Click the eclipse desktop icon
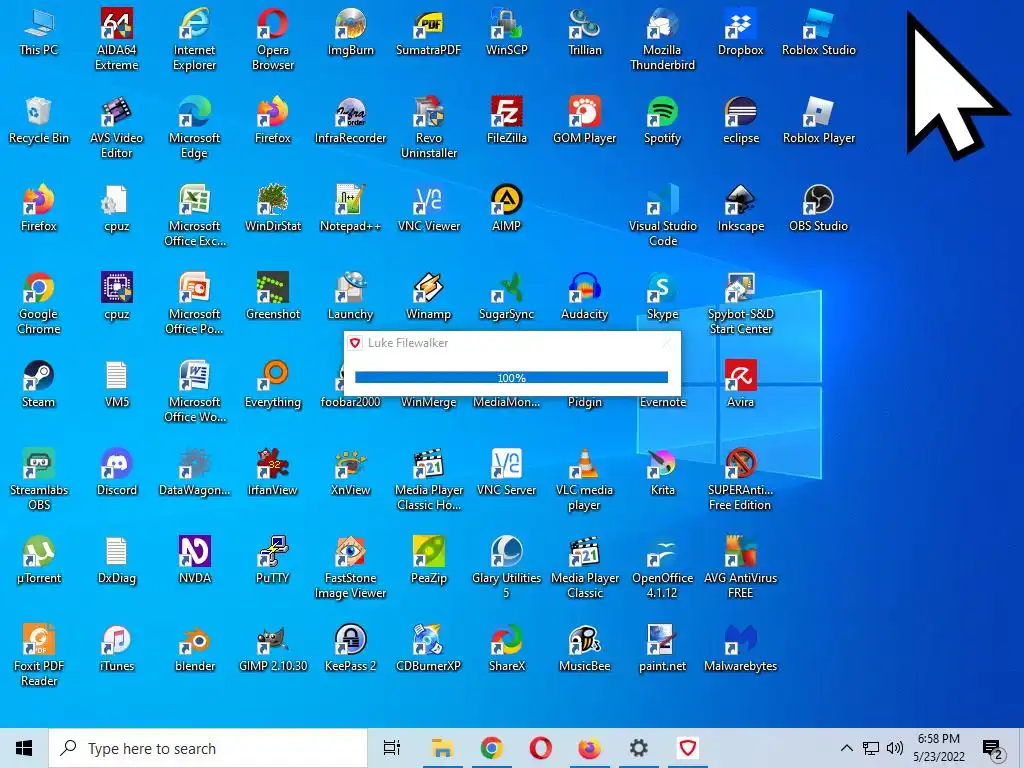This screenshot has width=1024, height=768. [741, 121]
